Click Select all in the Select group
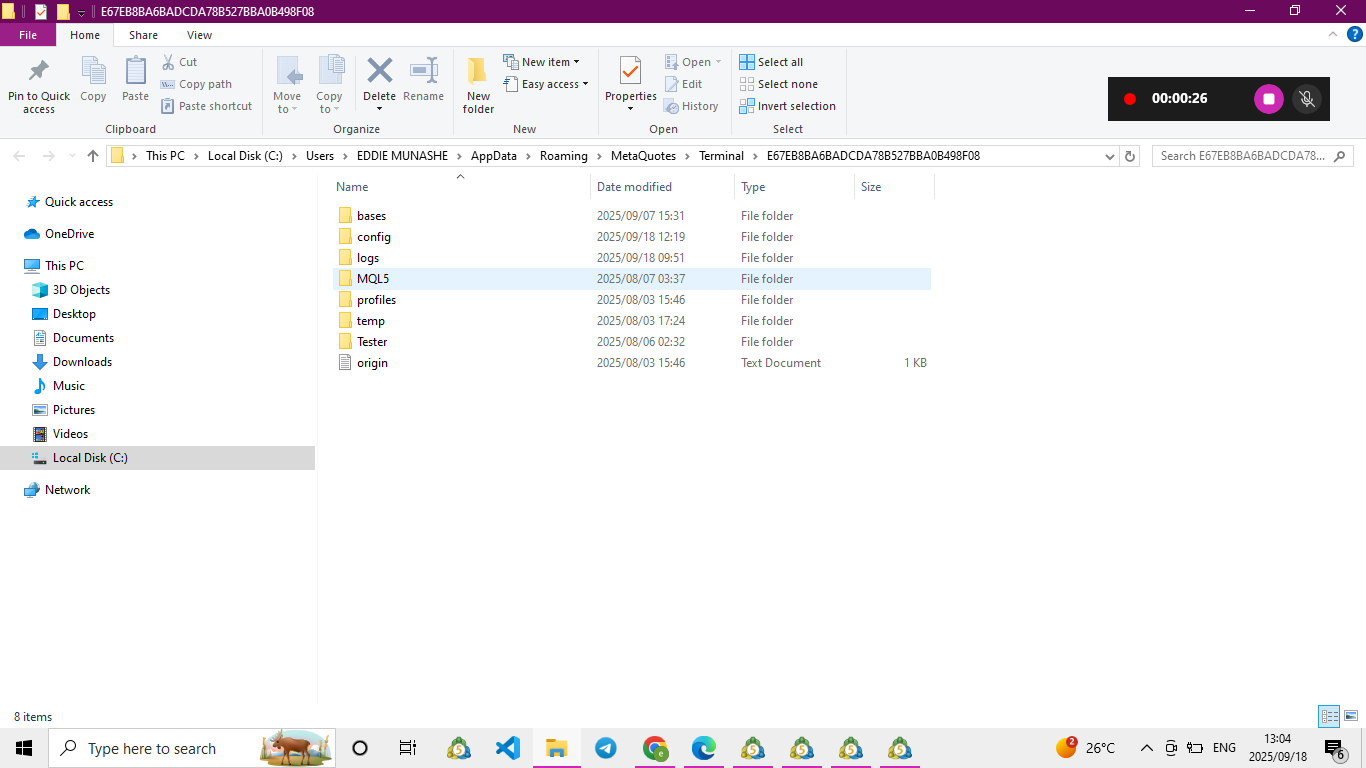The width and height of the screenshot is (1366, 768). coord(771,62)
